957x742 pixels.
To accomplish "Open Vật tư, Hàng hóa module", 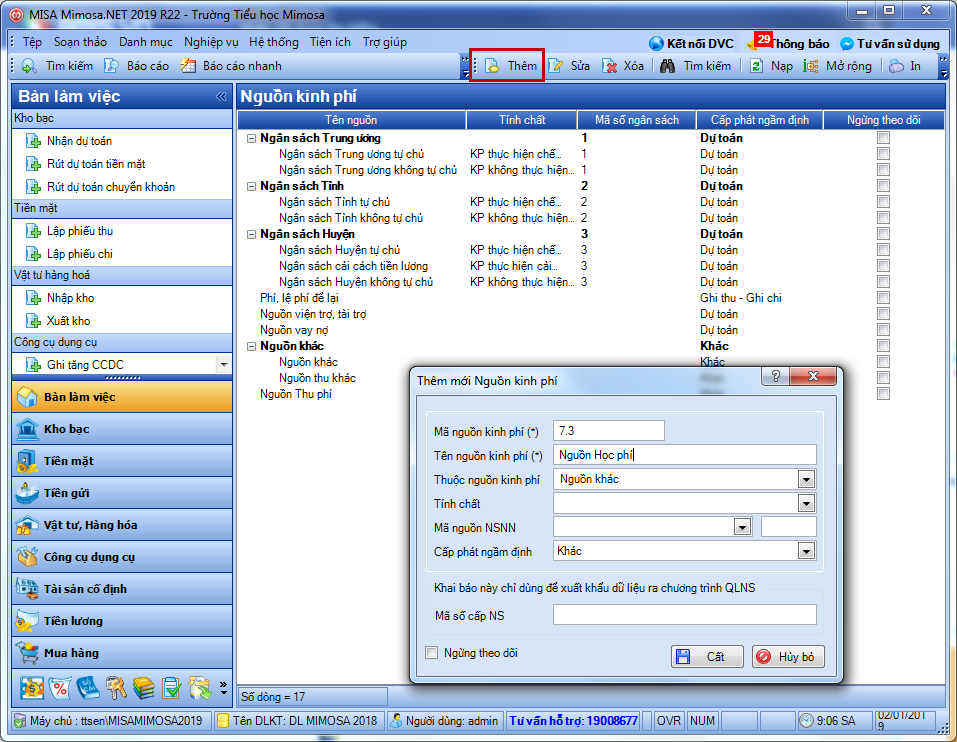I will pyautogui.click(x=121, y=525).
